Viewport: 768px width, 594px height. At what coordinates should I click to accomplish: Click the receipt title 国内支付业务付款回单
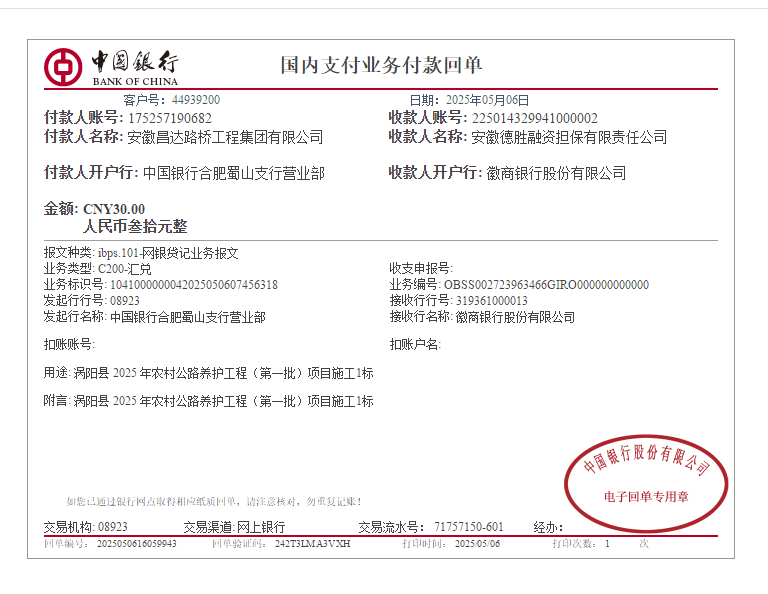click(x=381, y=66)
